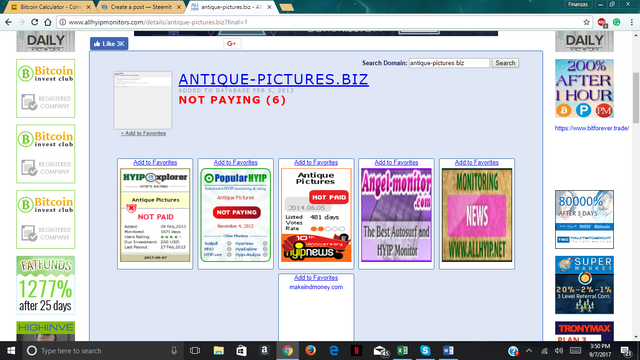Open Word from taskbar

click(x=448, y=351)
